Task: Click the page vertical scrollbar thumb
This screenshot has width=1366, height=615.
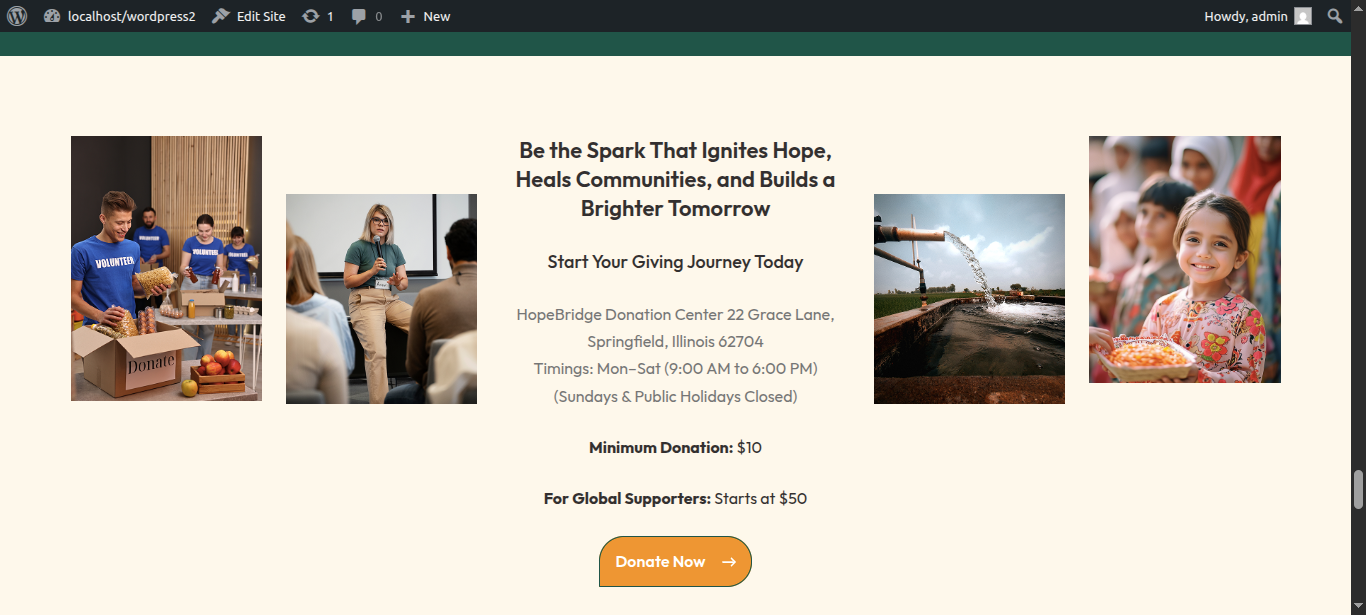Action: coord(1358,489)
